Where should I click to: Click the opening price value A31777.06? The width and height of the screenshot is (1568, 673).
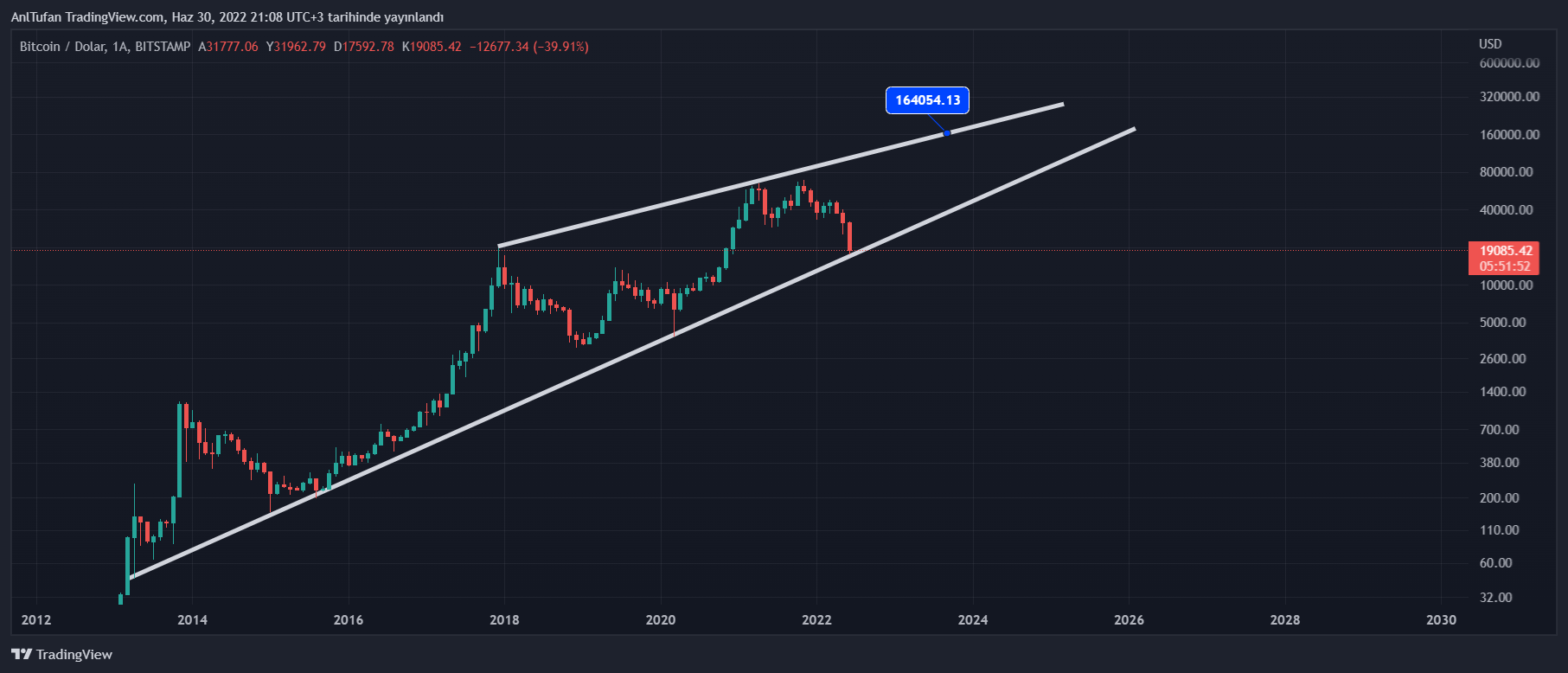tap(228, 47)
